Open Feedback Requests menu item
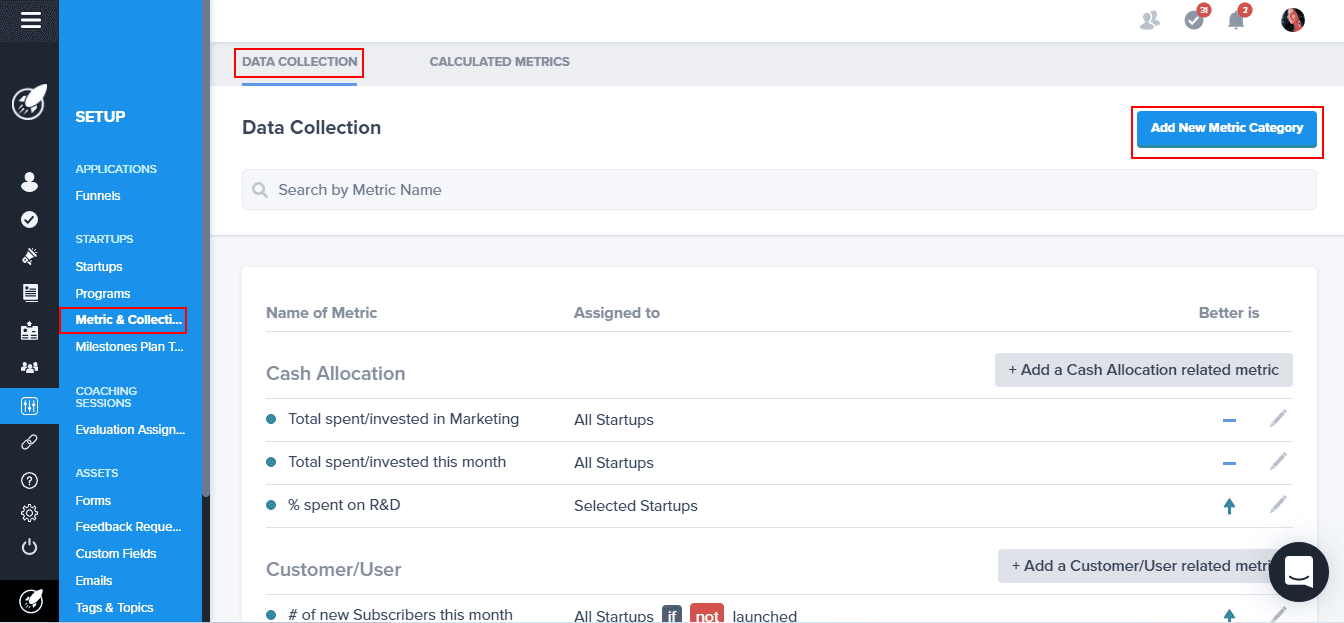 tap(129, 527)
